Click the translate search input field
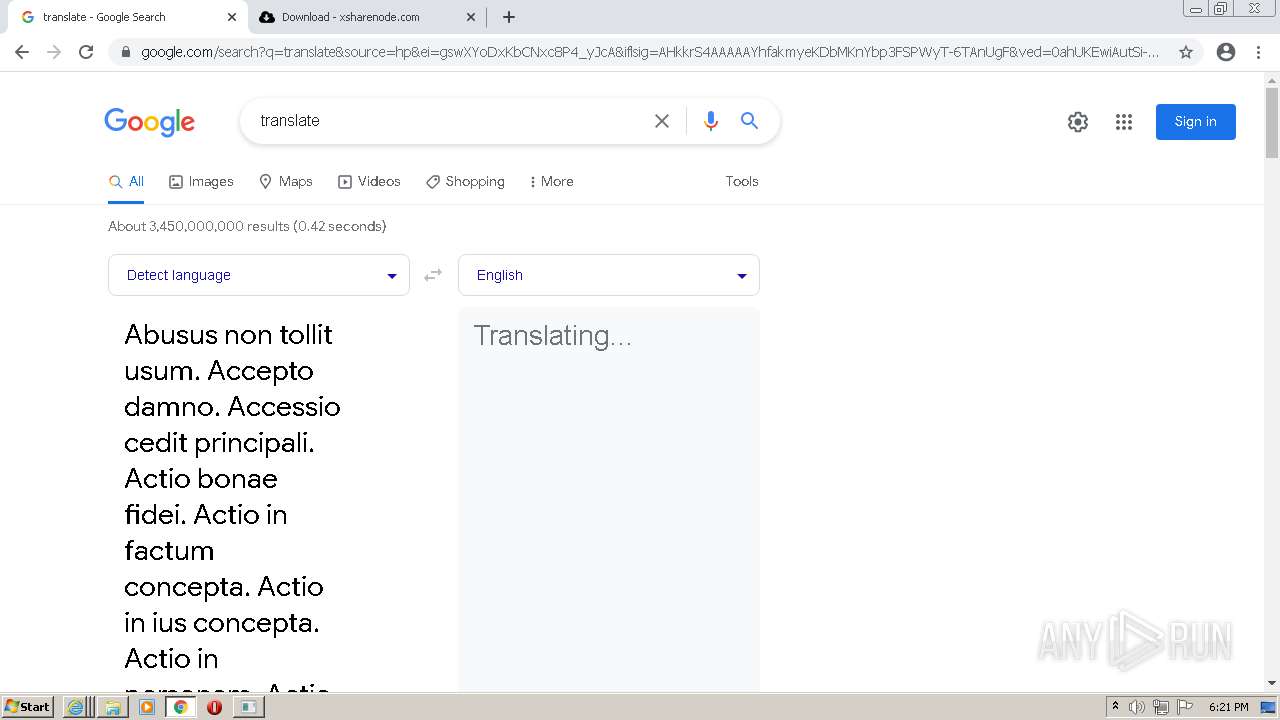The height and width of the screenshot is (720, 1280). (450, 121)
